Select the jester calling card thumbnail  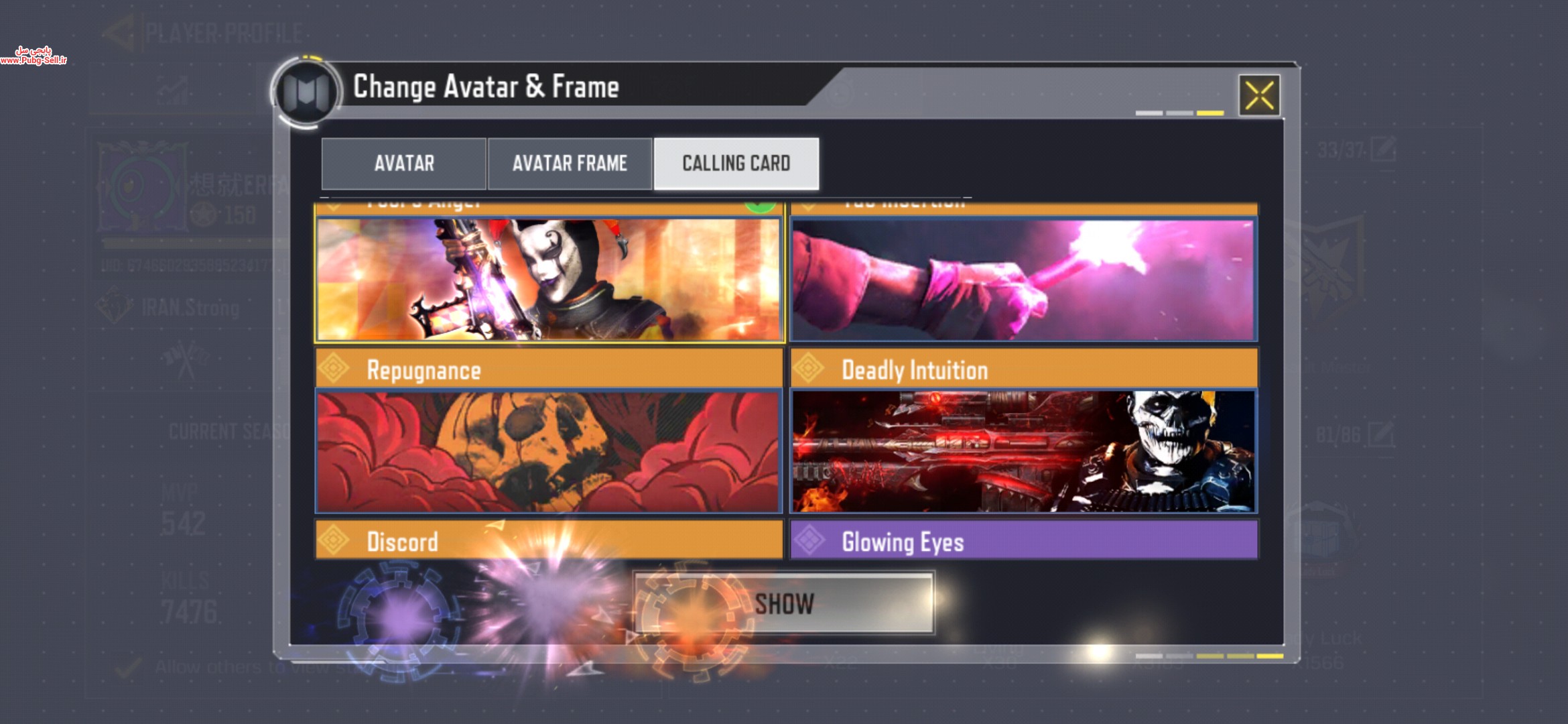pos(549,280)
